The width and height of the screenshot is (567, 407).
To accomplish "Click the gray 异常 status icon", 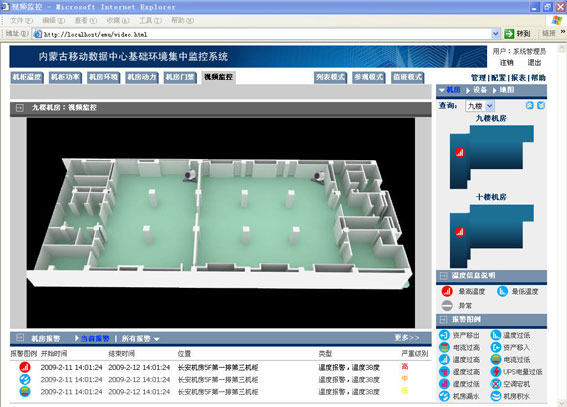I will pyautogui.click(x=447, y=305).
